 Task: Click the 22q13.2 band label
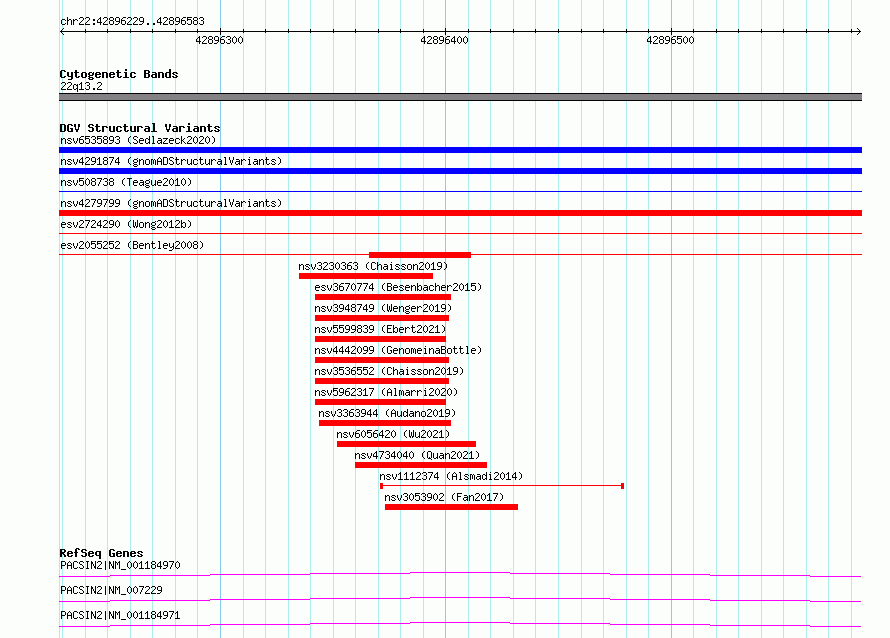[x=81, y=86]
